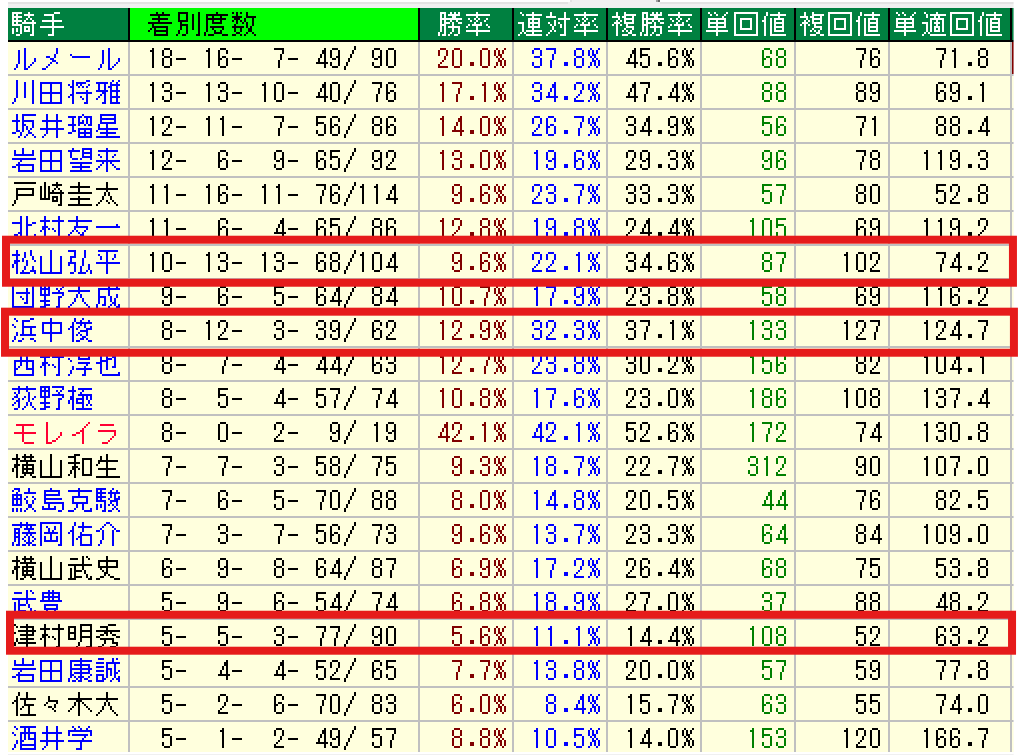Select the 単適回値 column header

[x=950, y=22]
